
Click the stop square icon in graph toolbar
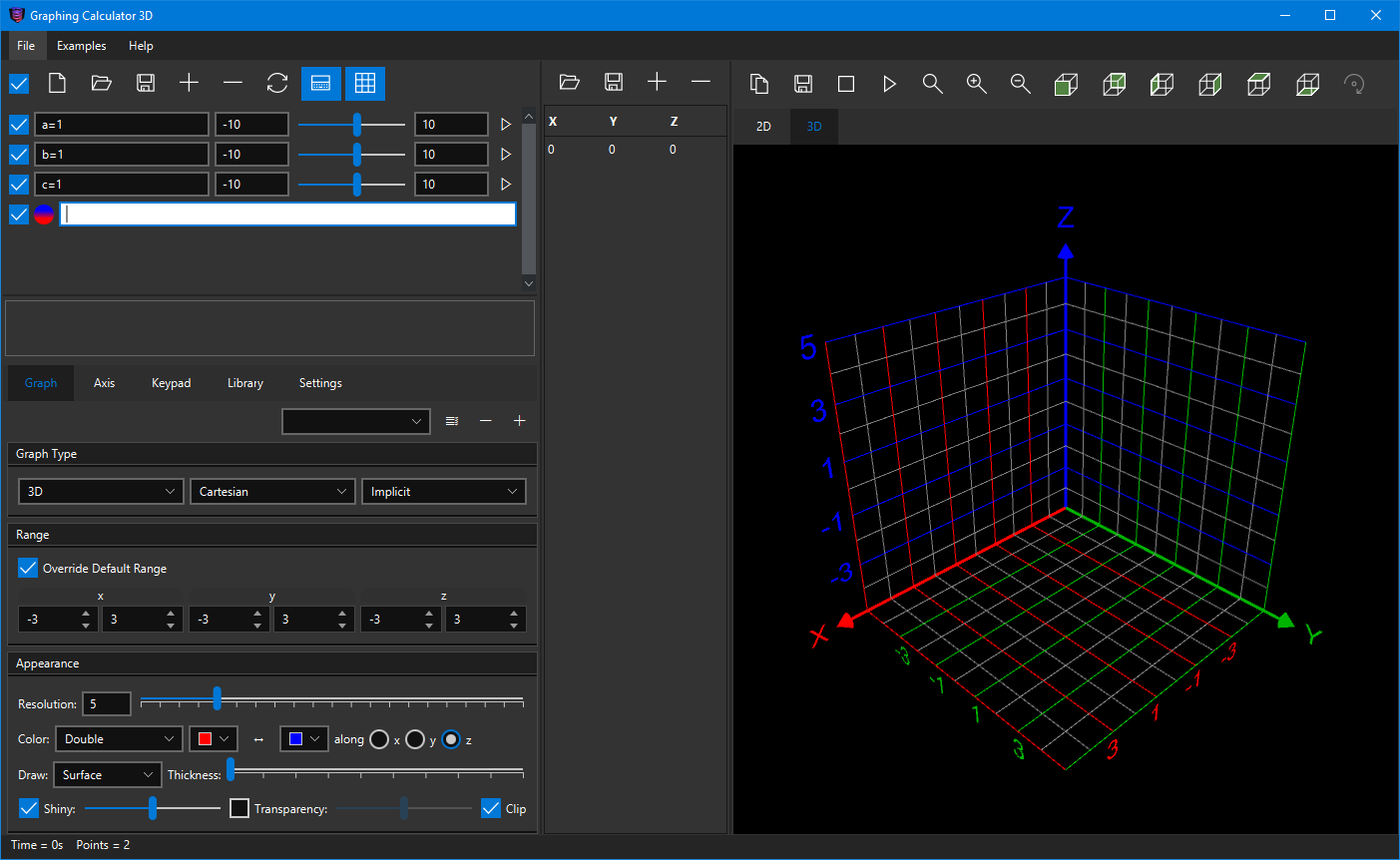tap(846, 85)
